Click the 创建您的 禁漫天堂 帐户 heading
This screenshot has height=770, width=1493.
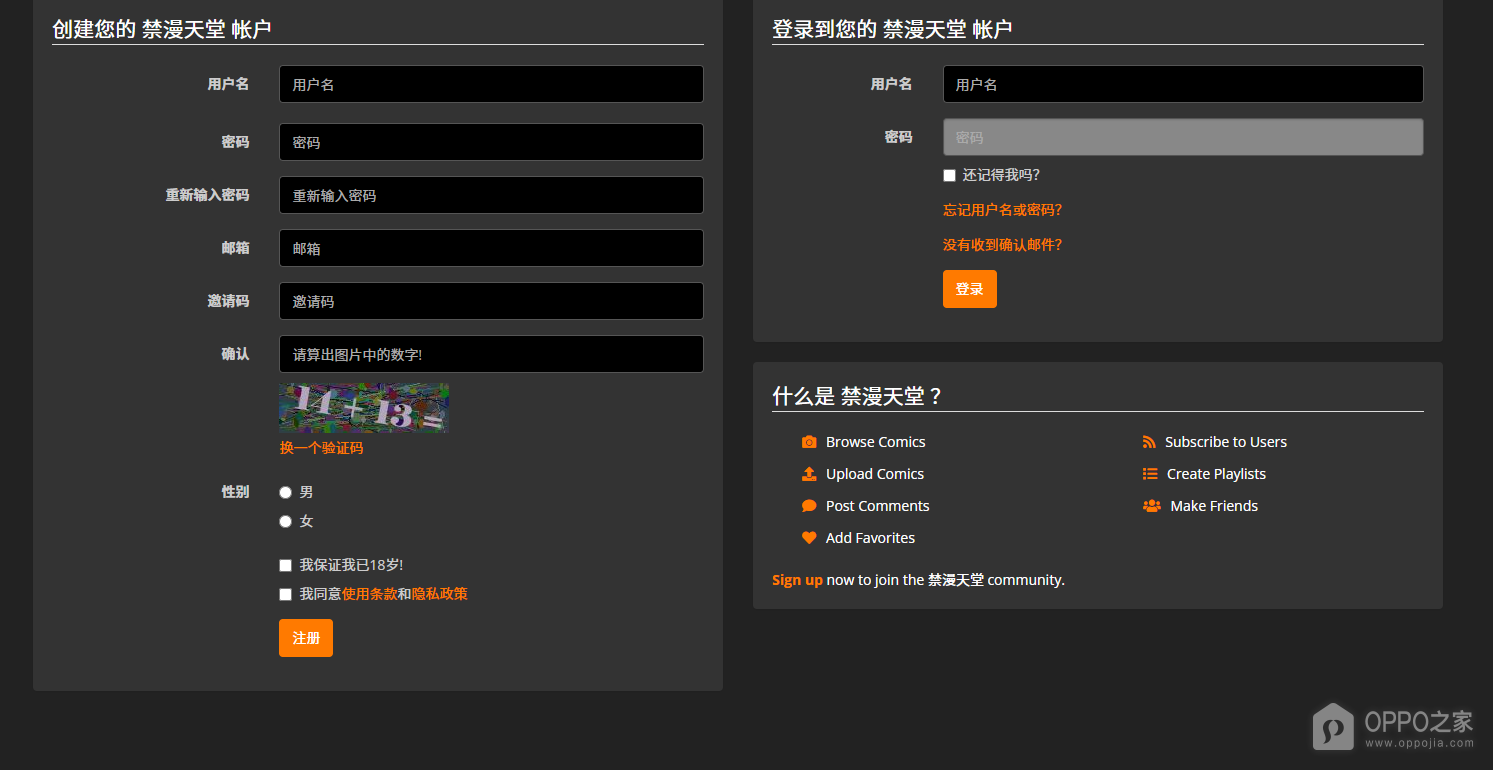point(162,29)
